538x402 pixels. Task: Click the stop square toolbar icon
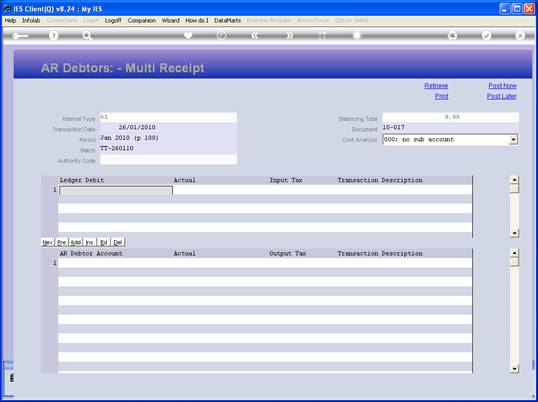click(x=356, y=35)
